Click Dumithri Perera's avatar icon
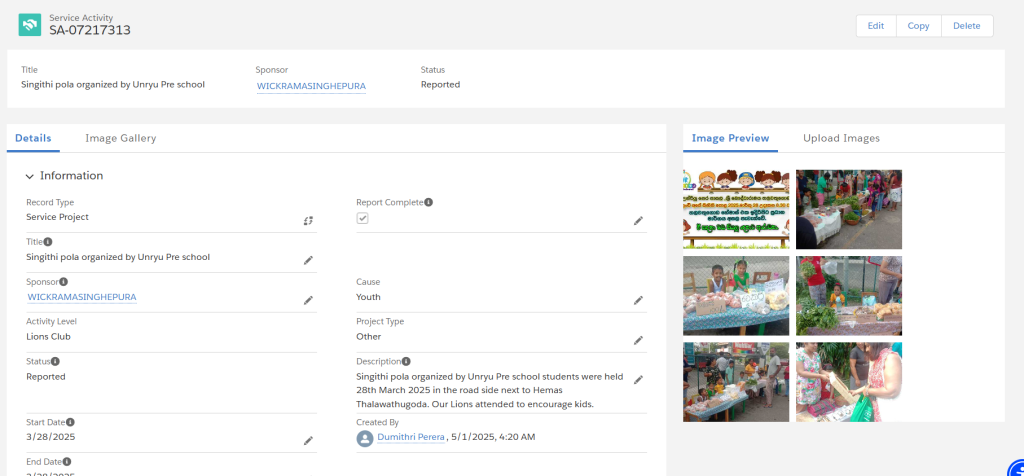Image resolution: width=1024 pixels, height=476 pixels. coord(364,438)
